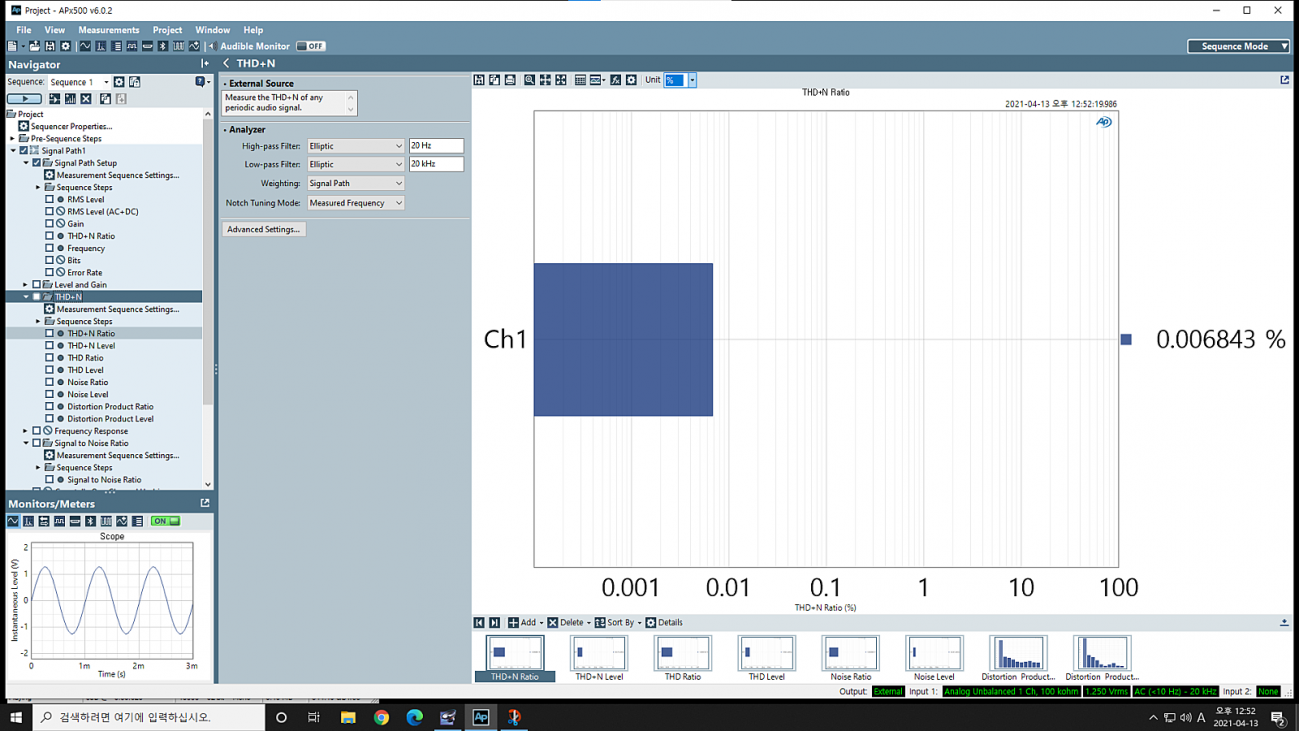
Task: Open Navigator help question-mark icon
Action: tap(200, 82)
